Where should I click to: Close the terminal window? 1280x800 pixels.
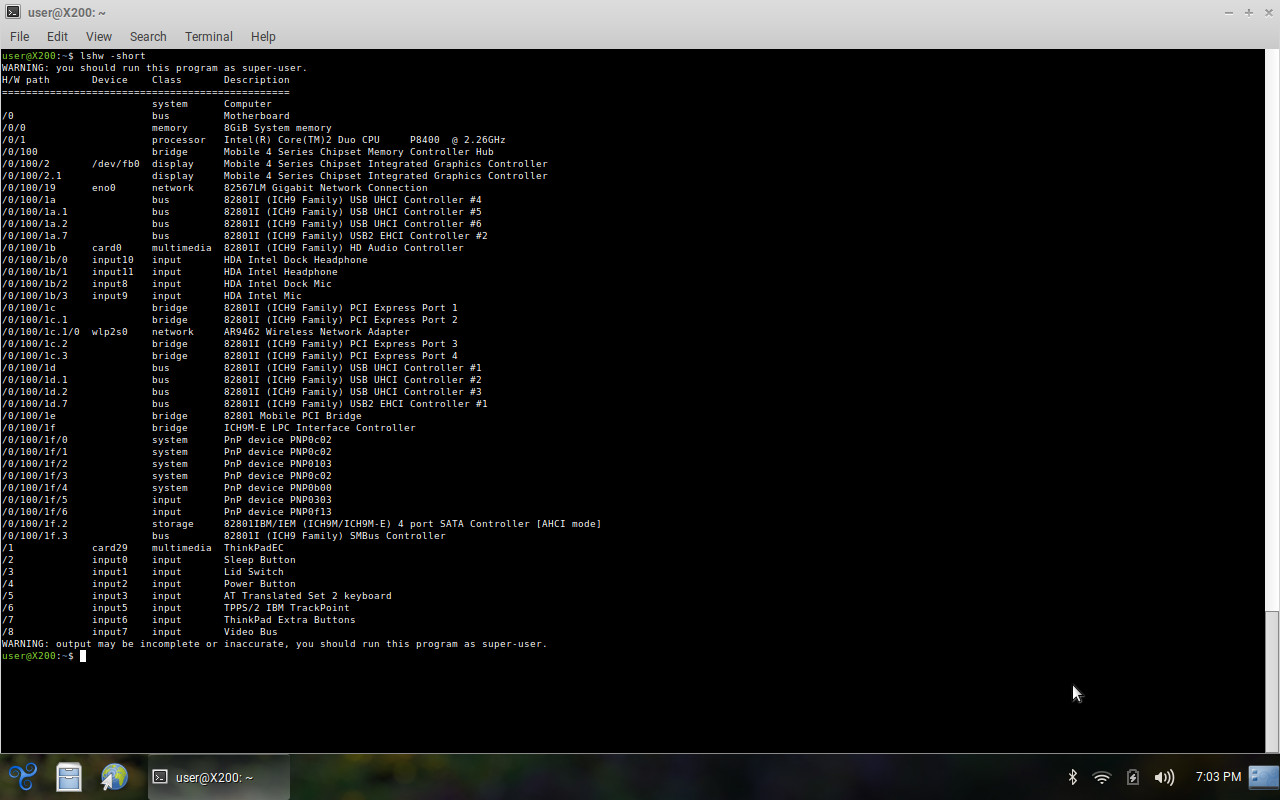[x=1267, y=12]
